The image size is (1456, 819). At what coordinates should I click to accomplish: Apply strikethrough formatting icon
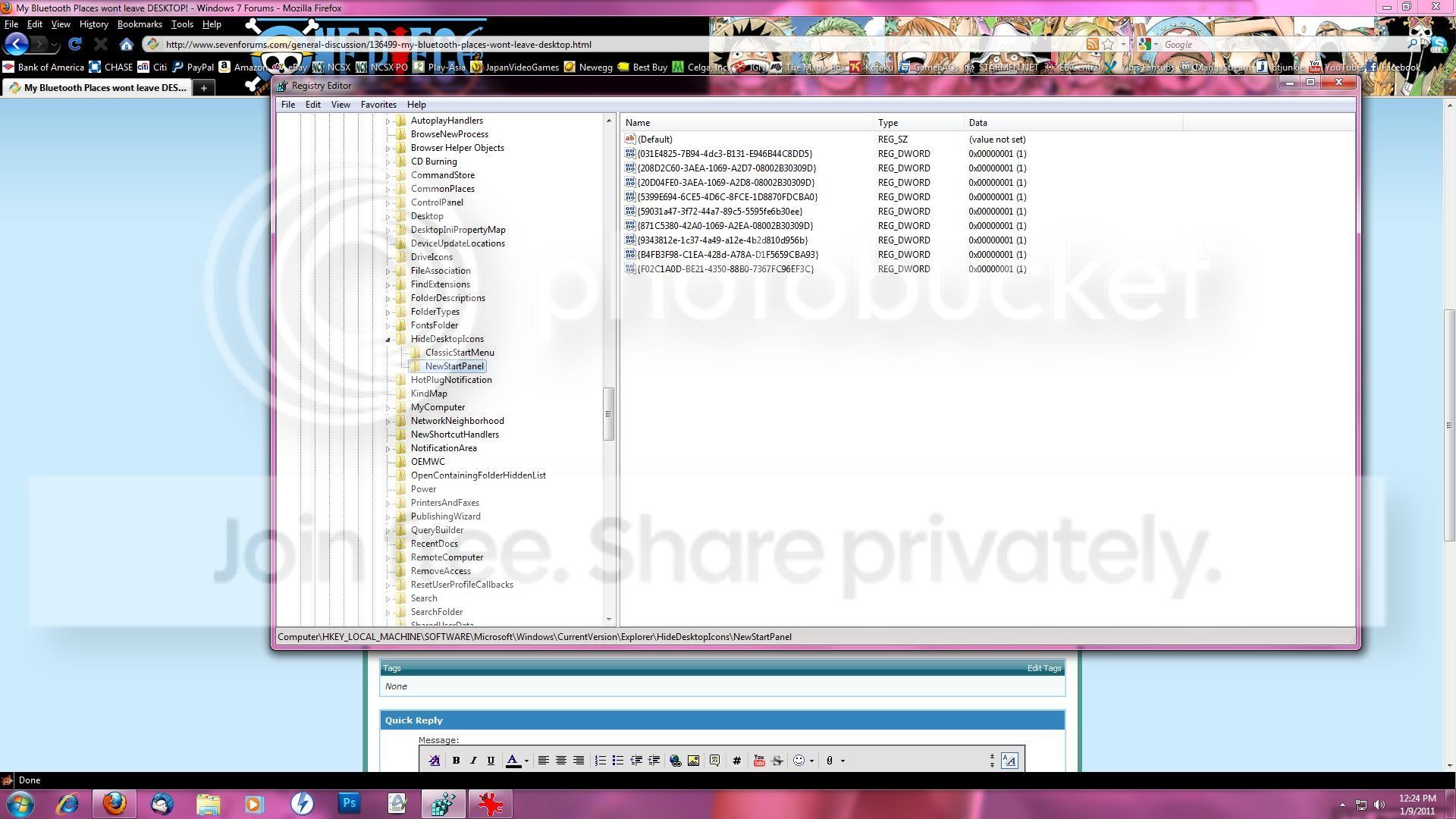[x=777, y=760]
